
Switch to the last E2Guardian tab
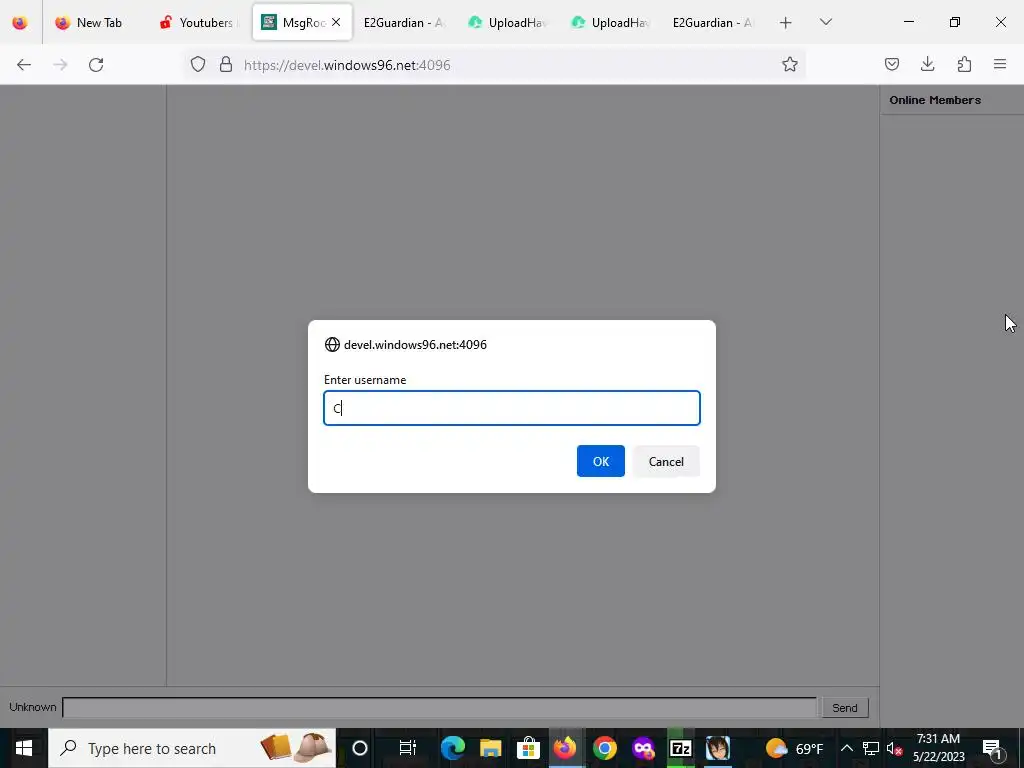click(713, 22)
